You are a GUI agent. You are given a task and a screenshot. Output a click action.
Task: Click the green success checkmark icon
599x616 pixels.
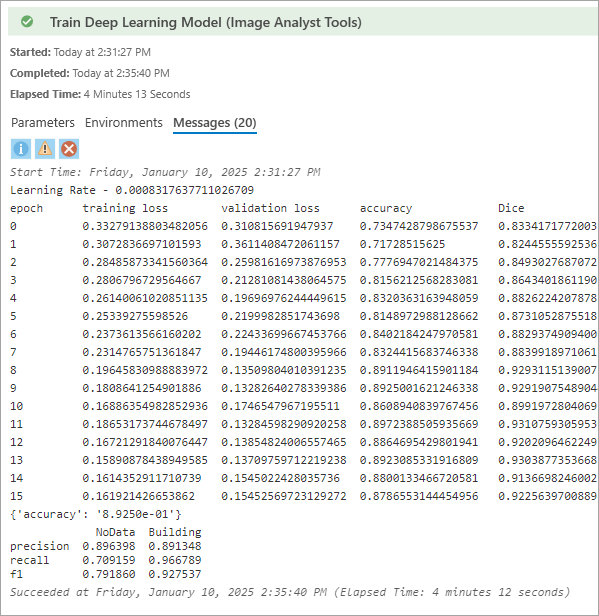(27, 22)
